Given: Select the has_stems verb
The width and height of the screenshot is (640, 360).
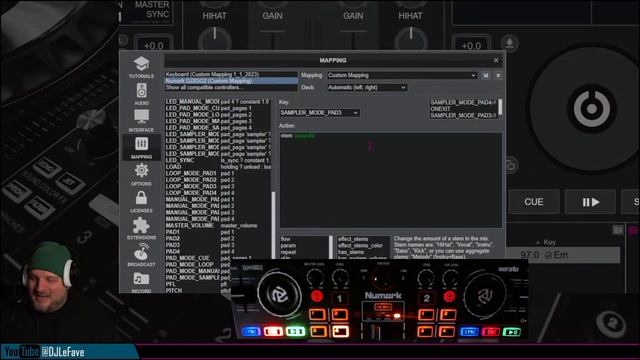Looking at the screenshot, I should tap(362, 252).
